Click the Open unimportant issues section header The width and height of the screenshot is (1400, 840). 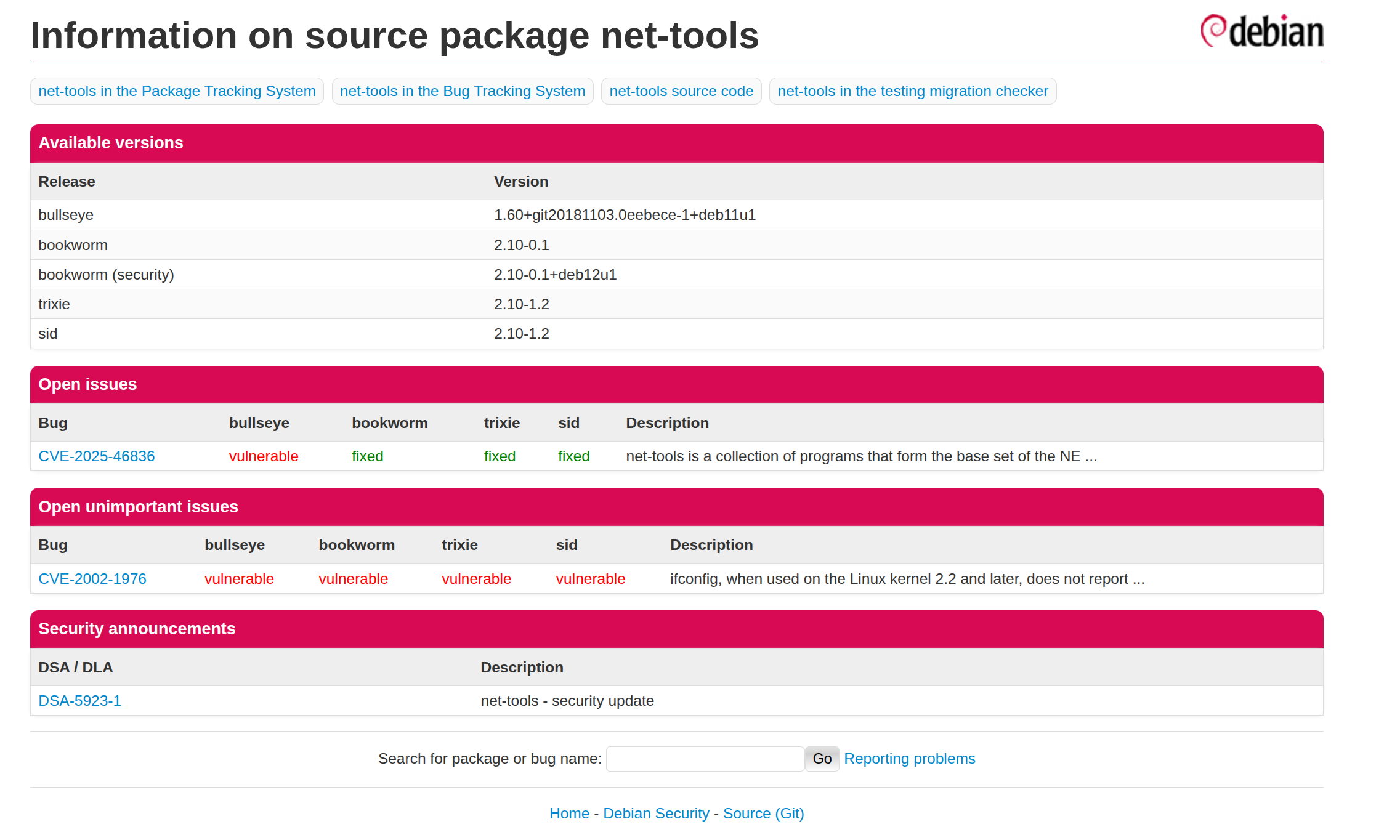(676, 507)
